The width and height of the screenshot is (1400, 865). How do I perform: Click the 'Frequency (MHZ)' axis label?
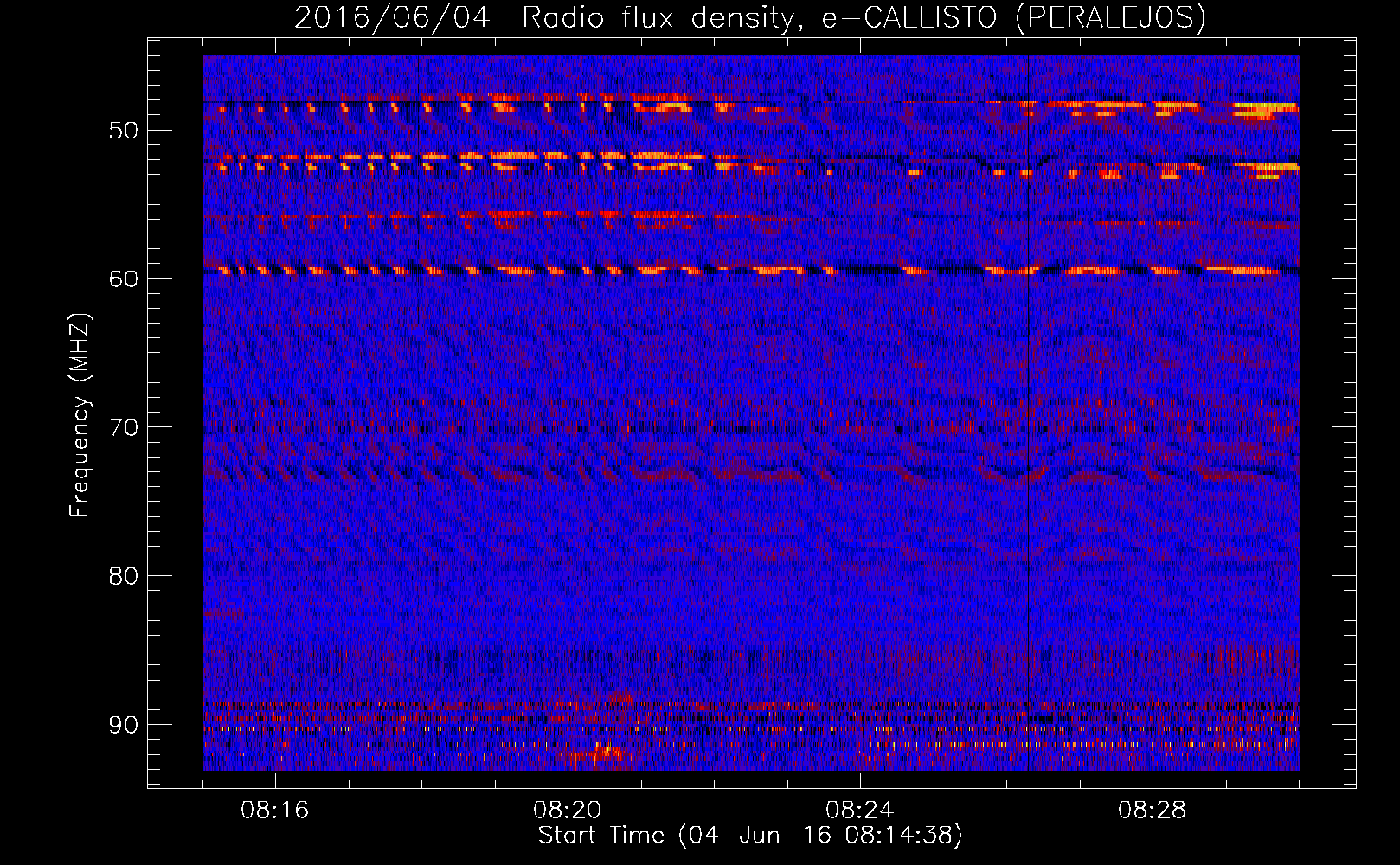pos(80,415)
